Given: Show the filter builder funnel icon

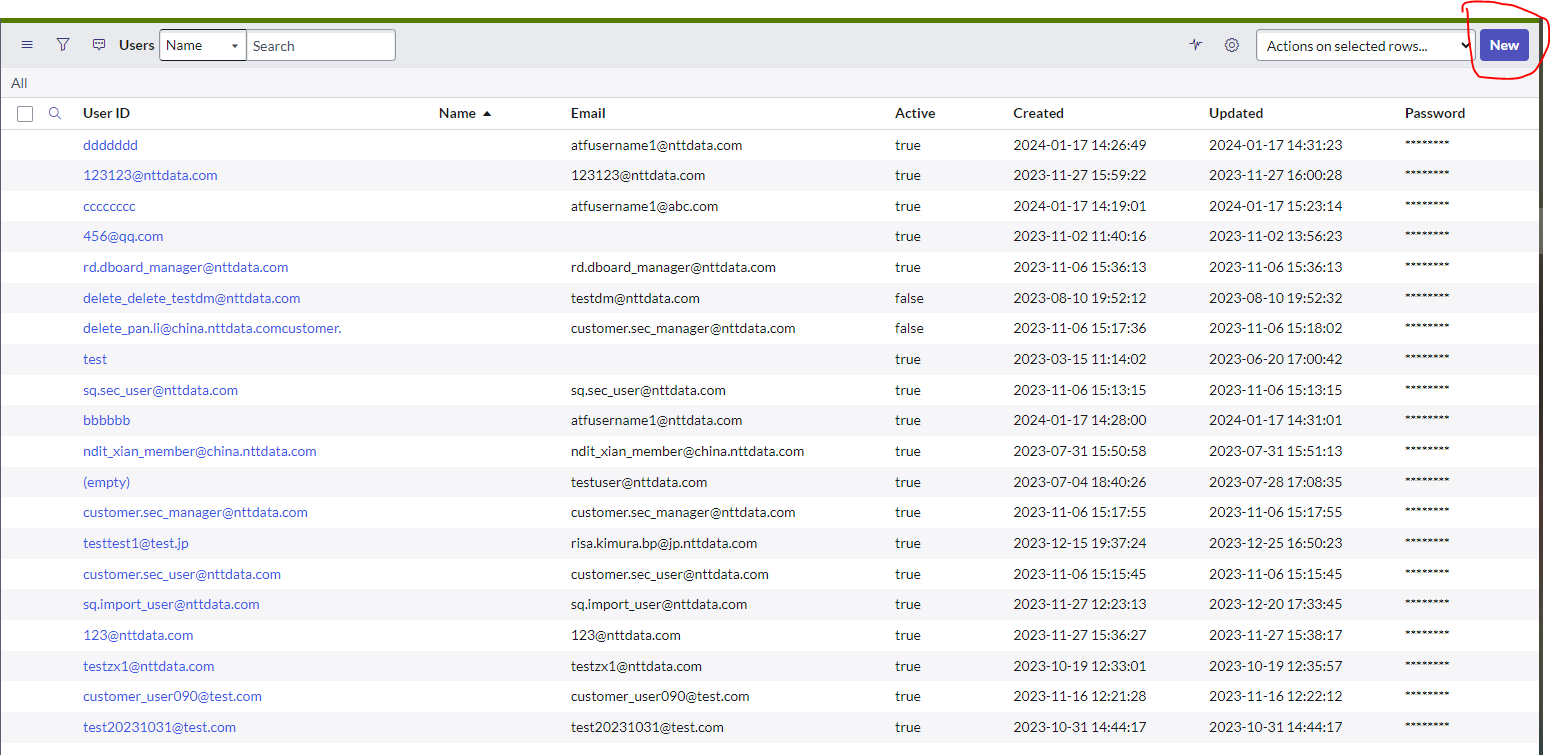Looking at the screenshot, I should click(63, 45).
